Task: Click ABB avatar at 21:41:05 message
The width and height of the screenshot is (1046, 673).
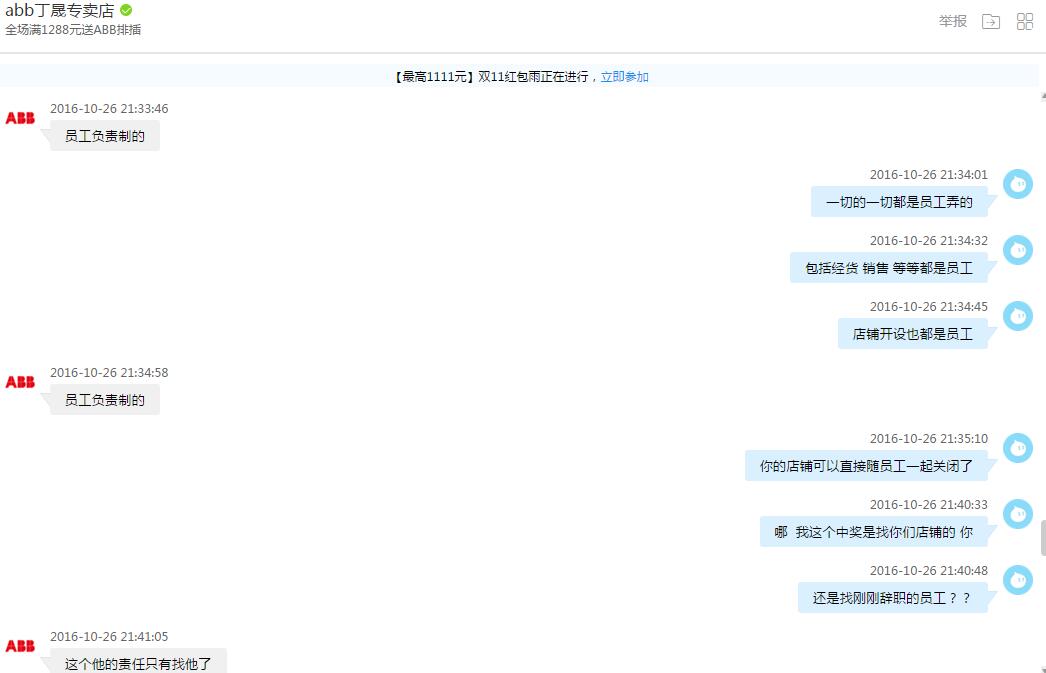Action: coord(20,646)
